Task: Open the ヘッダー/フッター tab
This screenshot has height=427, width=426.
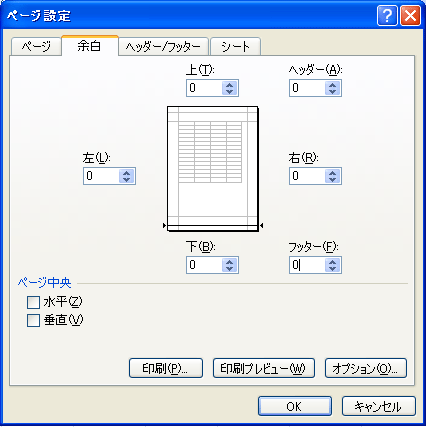Action: coord(163,46)
